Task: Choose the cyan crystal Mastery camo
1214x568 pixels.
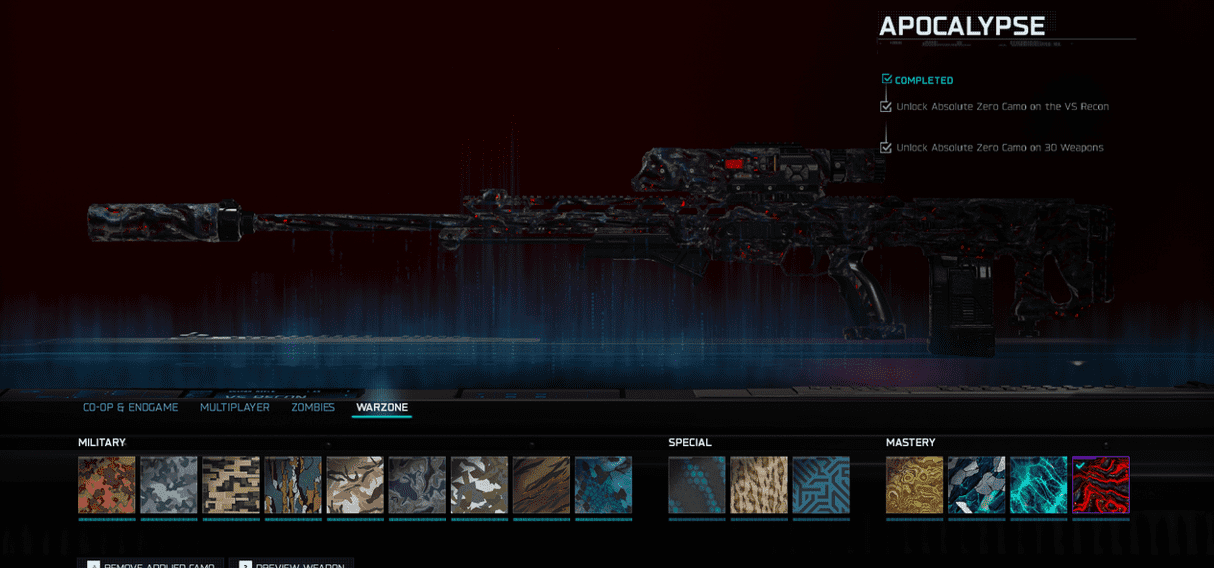Action: (x=1038, y=485)
